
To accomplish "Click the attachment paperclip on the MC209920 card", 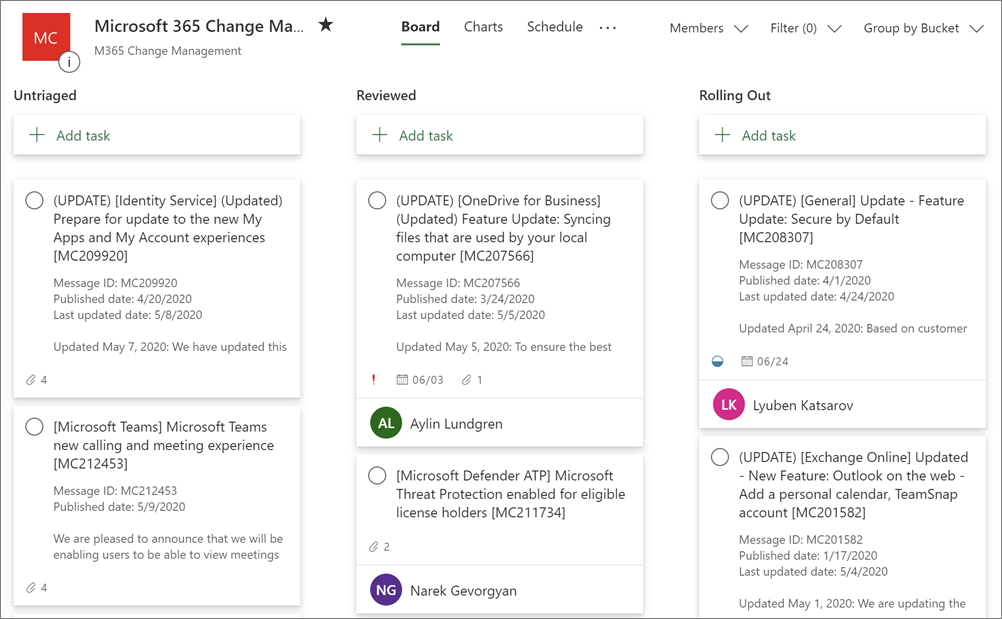I will 31,380.
